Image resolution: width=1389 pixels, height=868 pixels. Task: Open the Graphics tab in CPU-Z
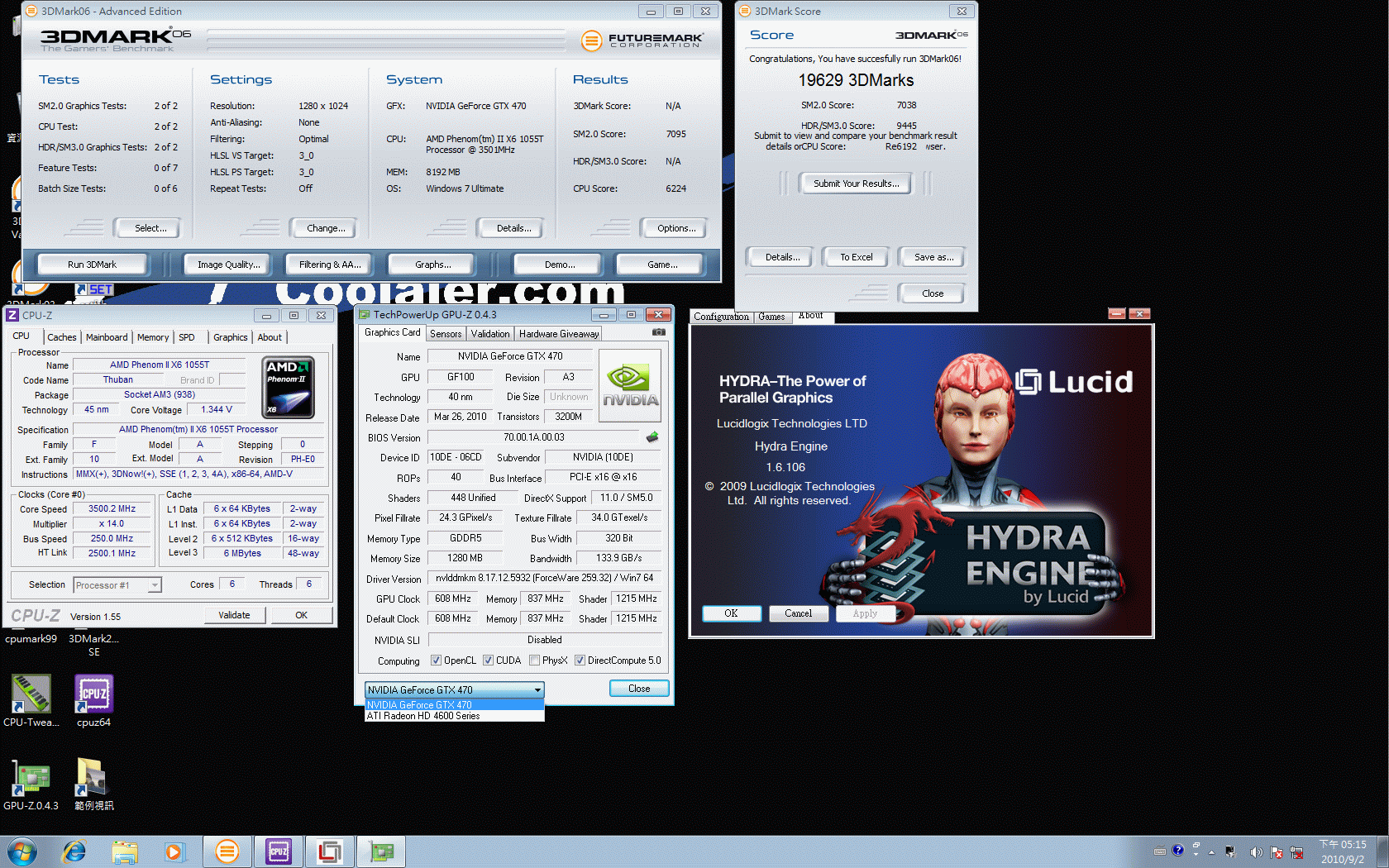point(231,337)
